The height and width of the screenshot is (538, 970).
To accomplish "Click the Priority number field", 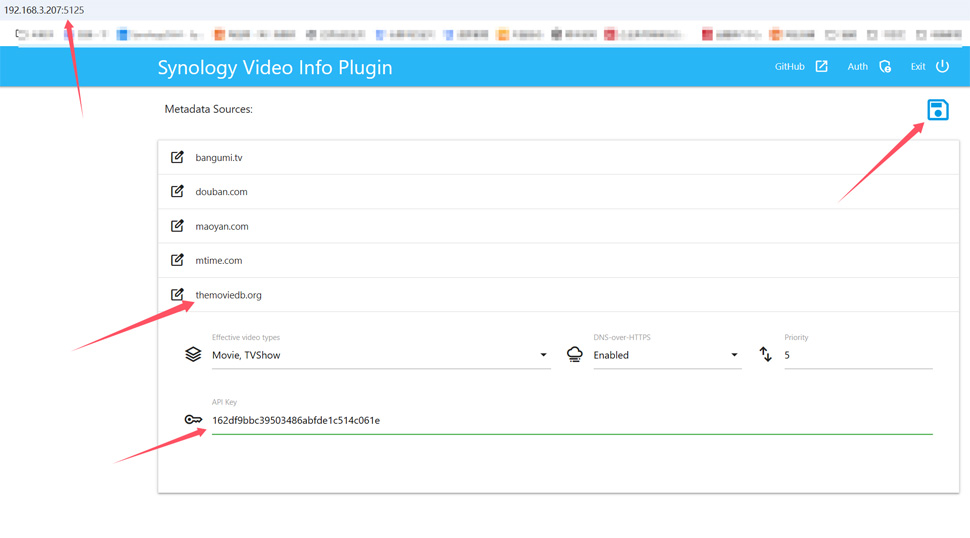I will click(x=857, y=355).
